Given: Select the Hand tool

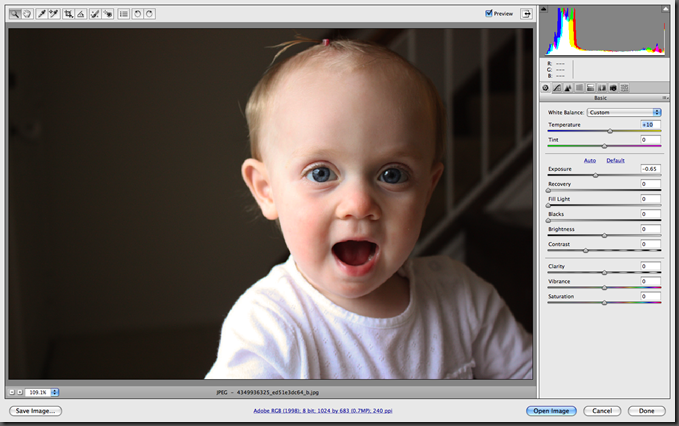Looking at the screenshot, I should (x=27, y=14).
